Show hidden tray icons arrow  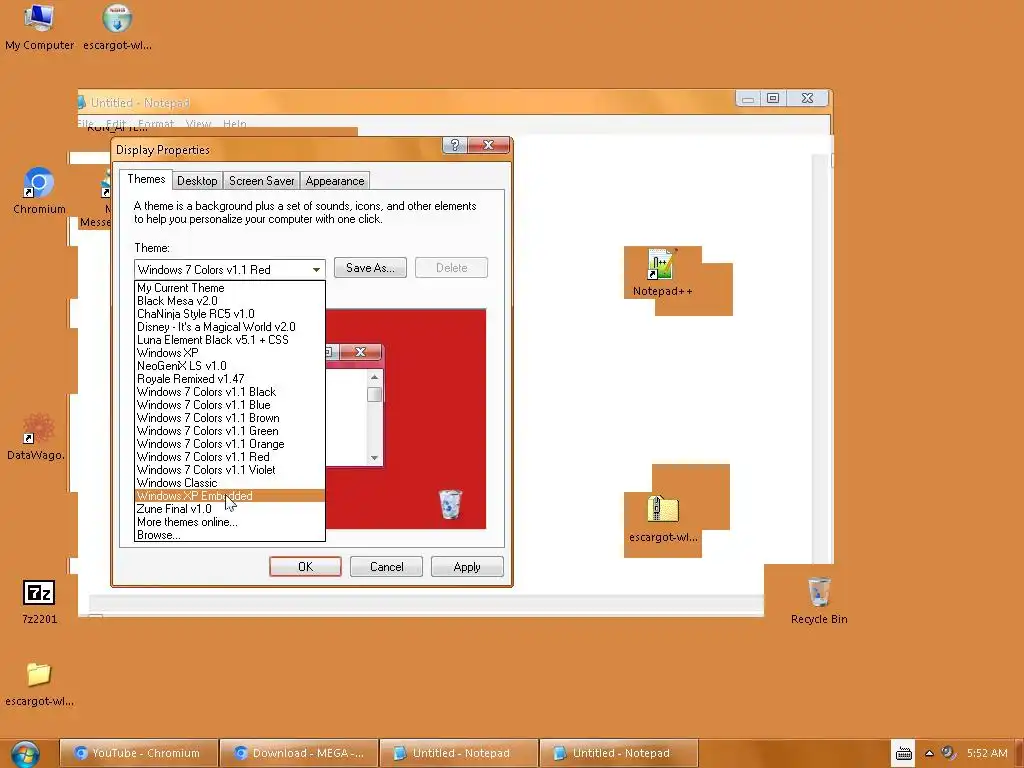click(929, 754)
